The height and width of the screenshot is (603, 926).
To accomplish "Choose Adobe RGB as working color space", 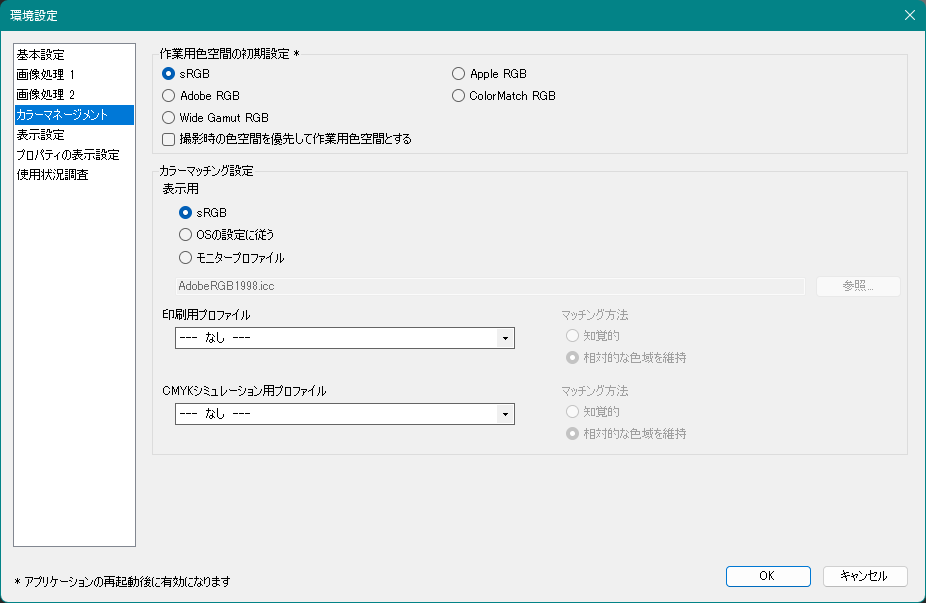I will [x=169, y=96].
